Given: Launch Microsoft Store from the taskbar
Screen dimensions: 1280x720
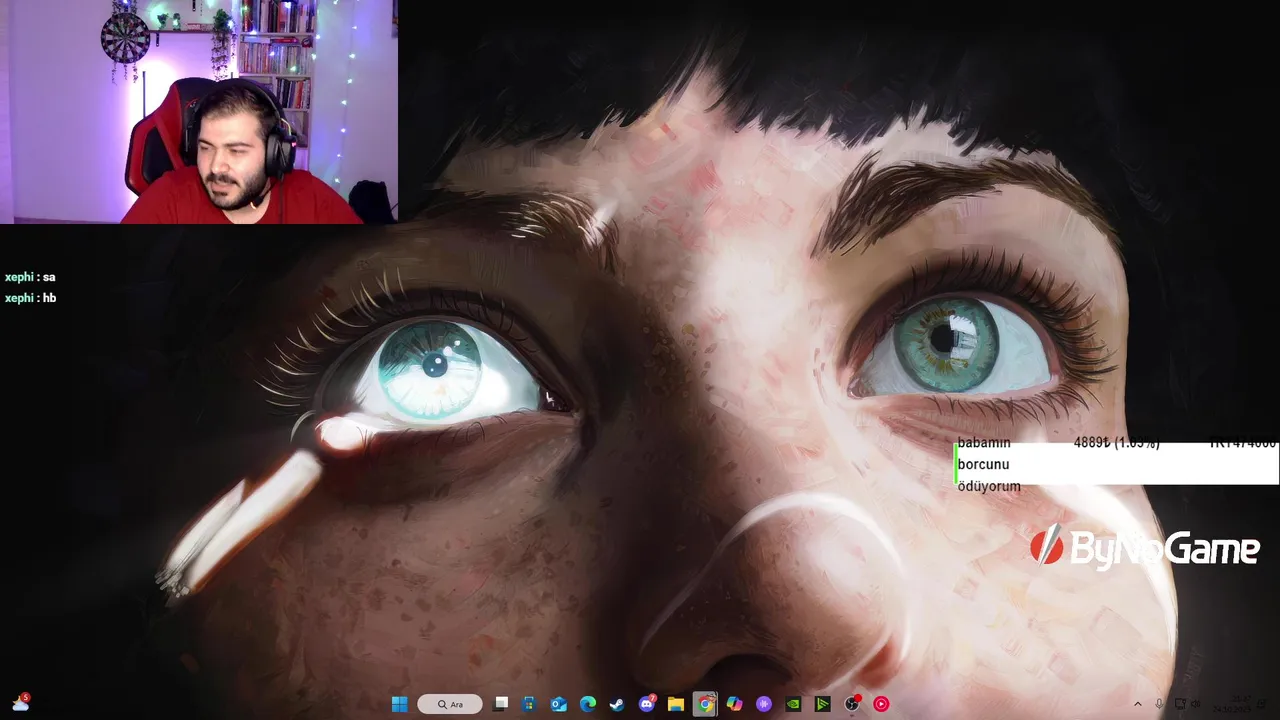Looking at the screenshot, I should tap(529, 704).
